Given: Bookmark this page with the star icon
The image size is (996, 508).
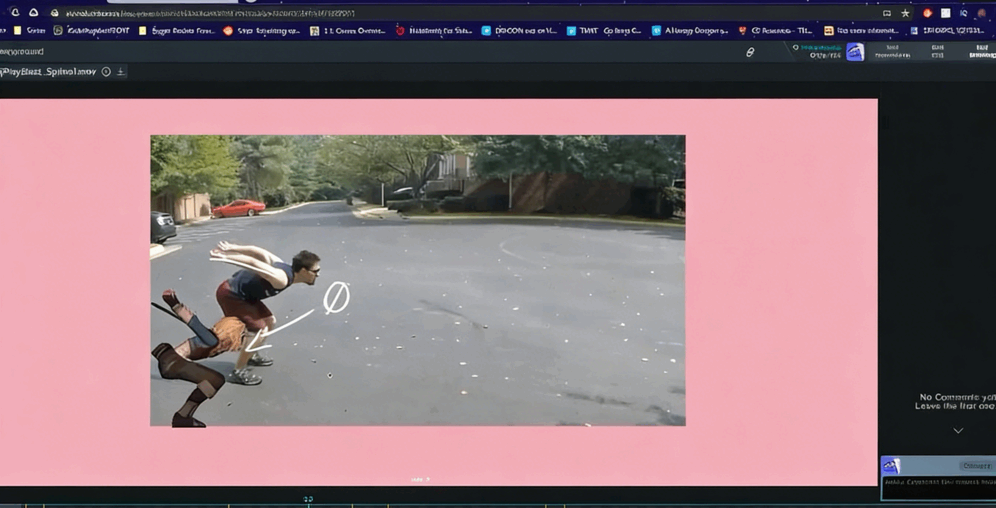Looking at the screenshot, I should (x=905, y=13).
